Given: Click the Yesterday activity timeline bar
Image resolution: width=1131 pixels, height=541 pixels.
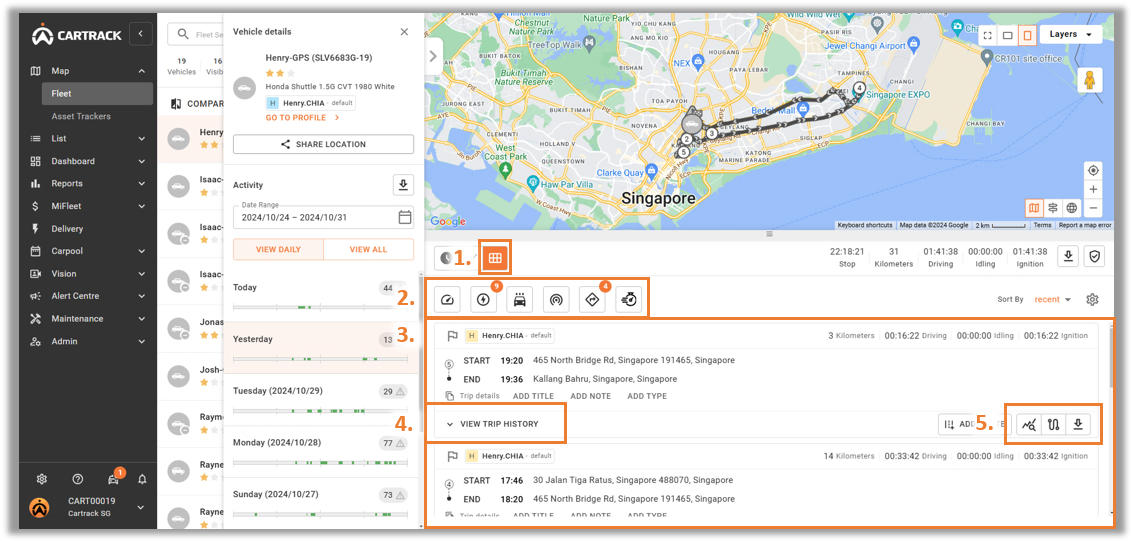Looking at the screenshot, I should 320,359.
